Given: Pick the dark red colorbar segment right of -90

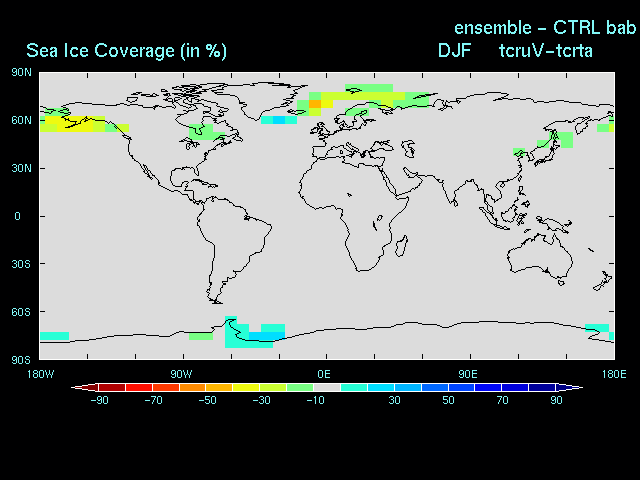Looking at the screenshot, I should (x=112, y=387).
